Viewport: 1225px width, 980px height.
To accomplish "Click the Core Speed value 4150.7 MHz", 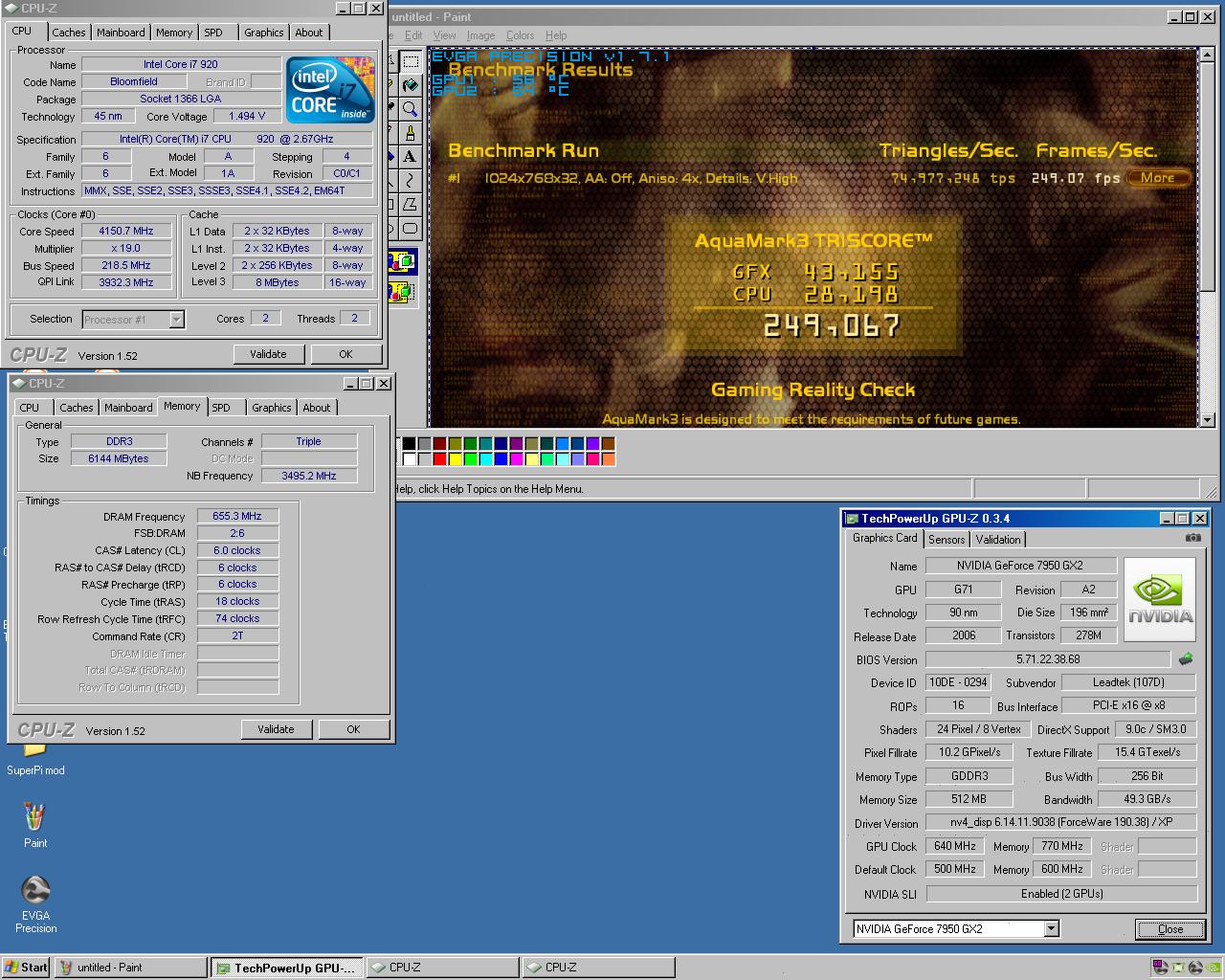I will (125, 231).
